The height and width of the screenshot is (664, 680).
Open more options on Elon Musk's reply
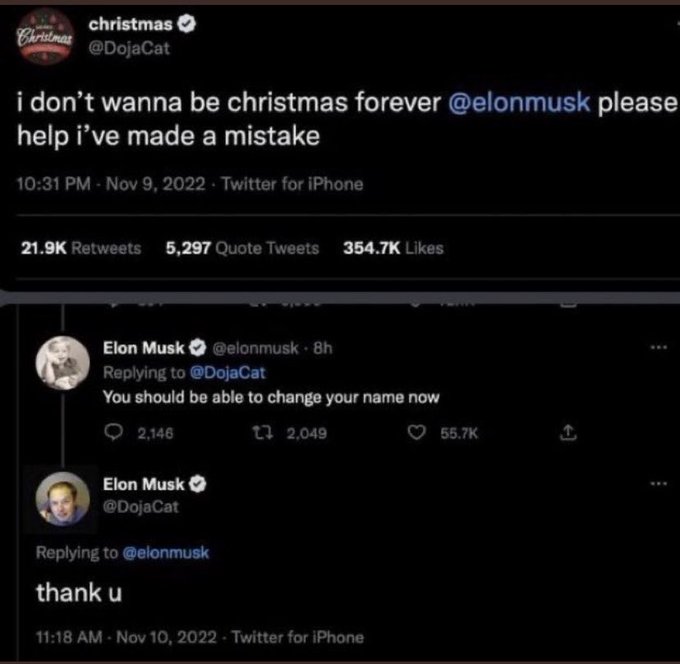tap(659, 347)
